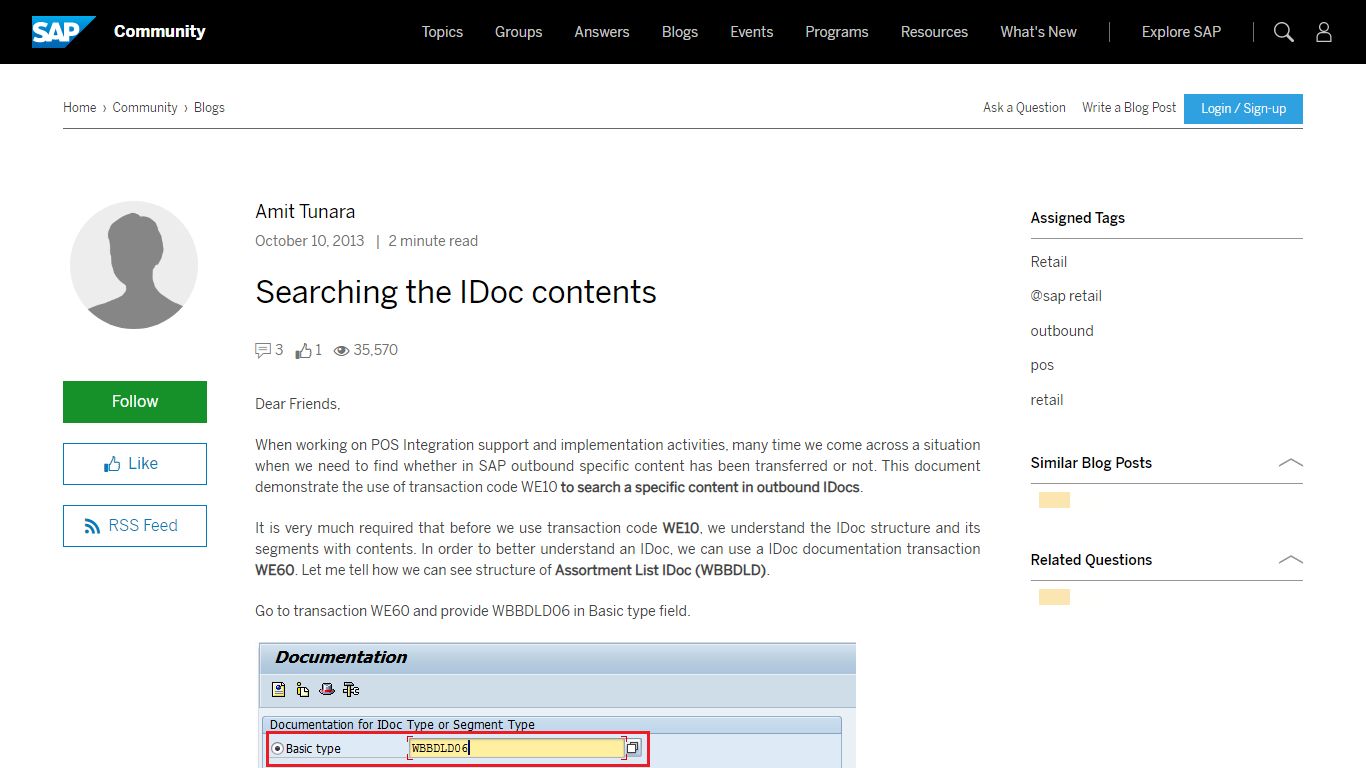Click the Login / Sign-up button
This screenshot has height=768, width=1366.
[1244, 108]
